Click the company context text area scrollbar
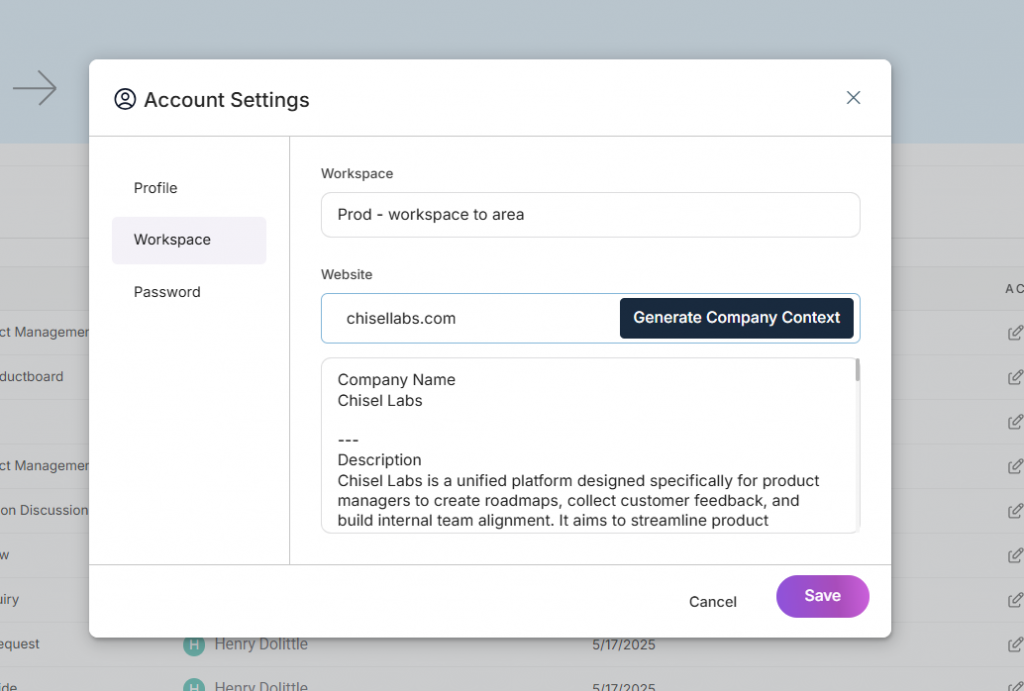This screenshot has width=1024, height=691. point(857,370)
